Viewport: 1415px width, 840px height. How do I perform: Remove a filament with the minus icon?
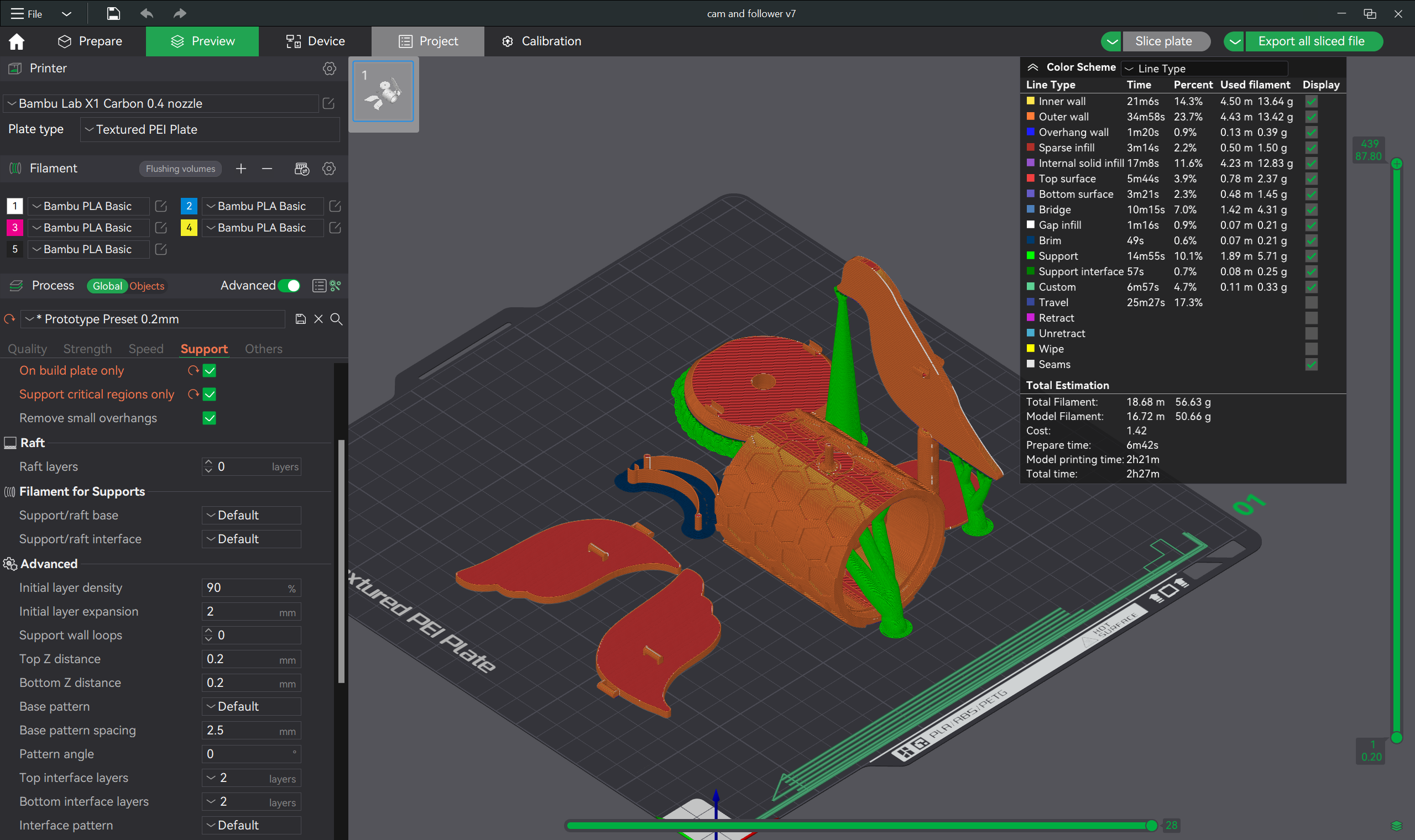[267, 169]
